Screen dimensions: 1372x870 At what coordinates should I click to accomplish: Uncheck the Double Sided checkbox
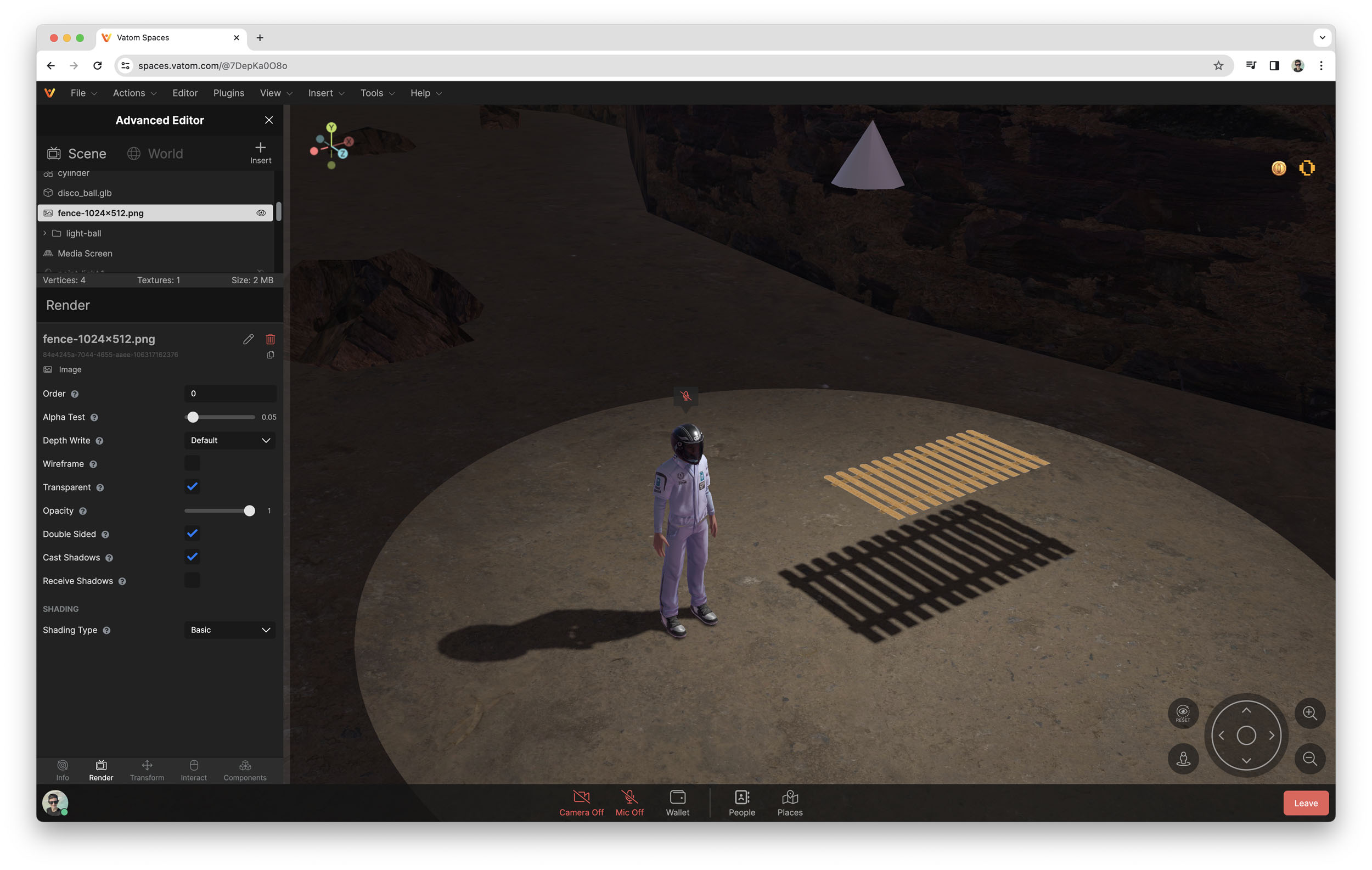(x=192, y=534)
